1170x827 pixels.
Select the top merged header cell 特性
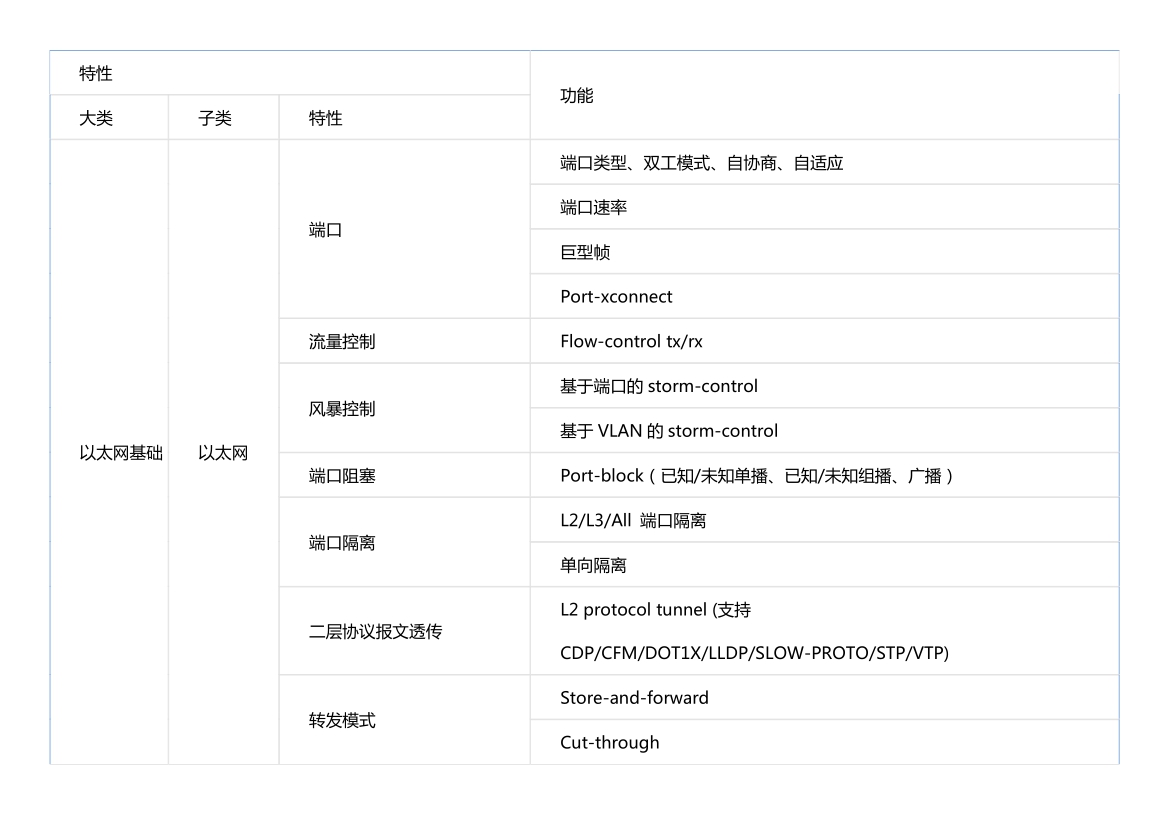[290, 73]
